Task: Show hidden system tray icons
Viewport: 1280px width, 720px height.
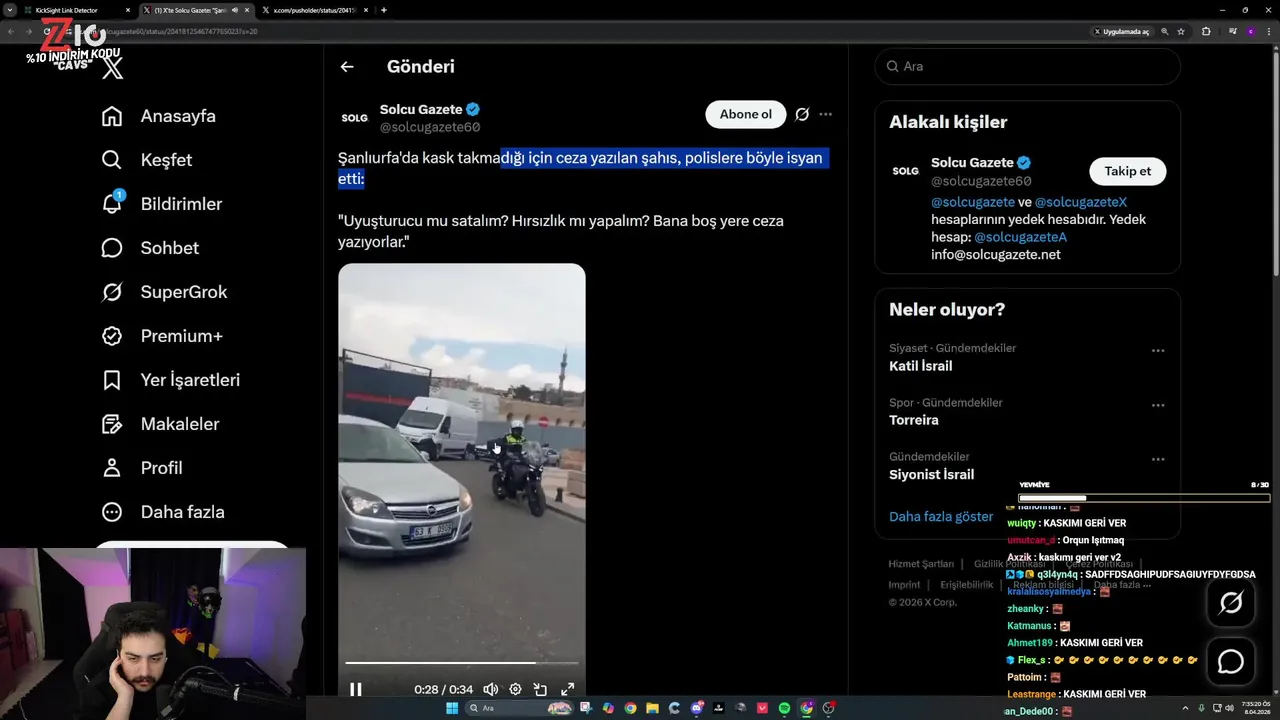Action: point(1186,708)
